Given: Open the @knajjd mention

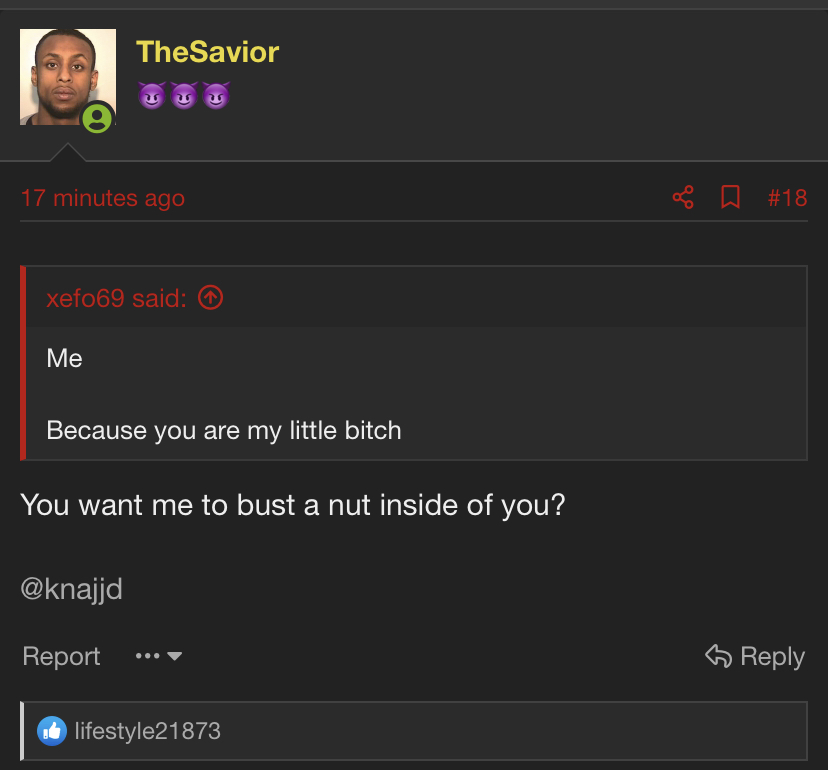Looking at the screenshot, I should [x=71, y=589].
